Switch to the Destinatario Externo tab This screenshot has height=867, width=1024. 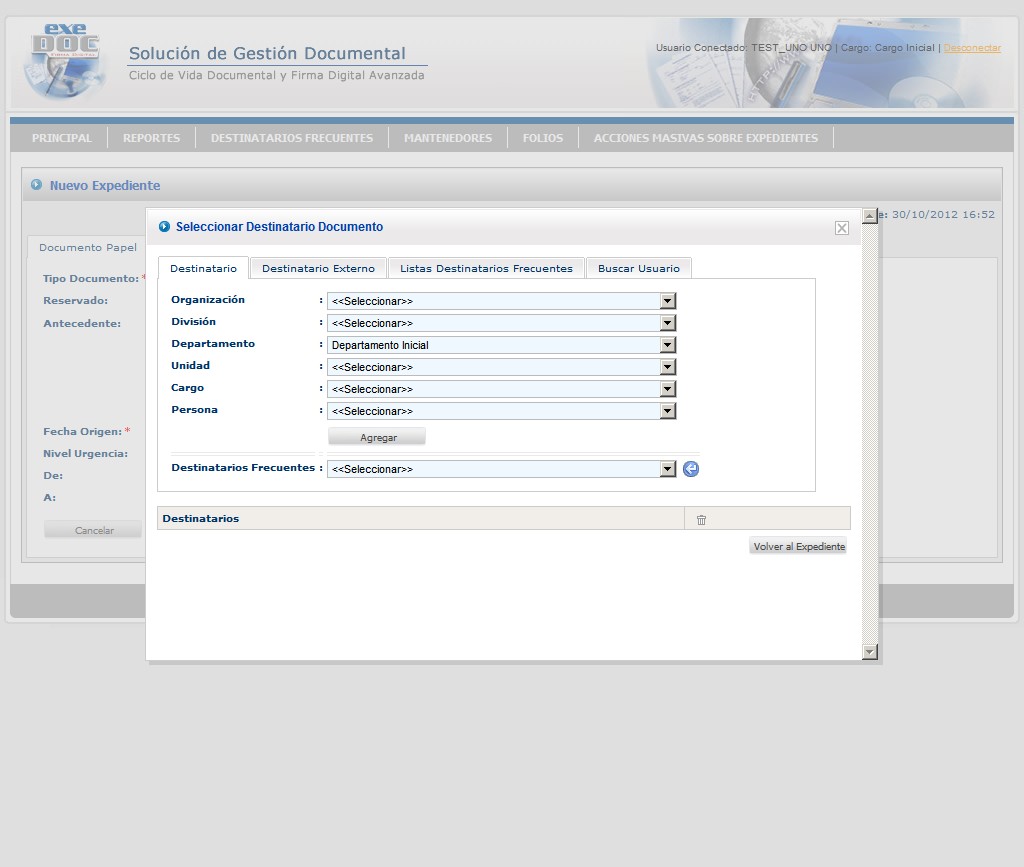coord(318,268)
